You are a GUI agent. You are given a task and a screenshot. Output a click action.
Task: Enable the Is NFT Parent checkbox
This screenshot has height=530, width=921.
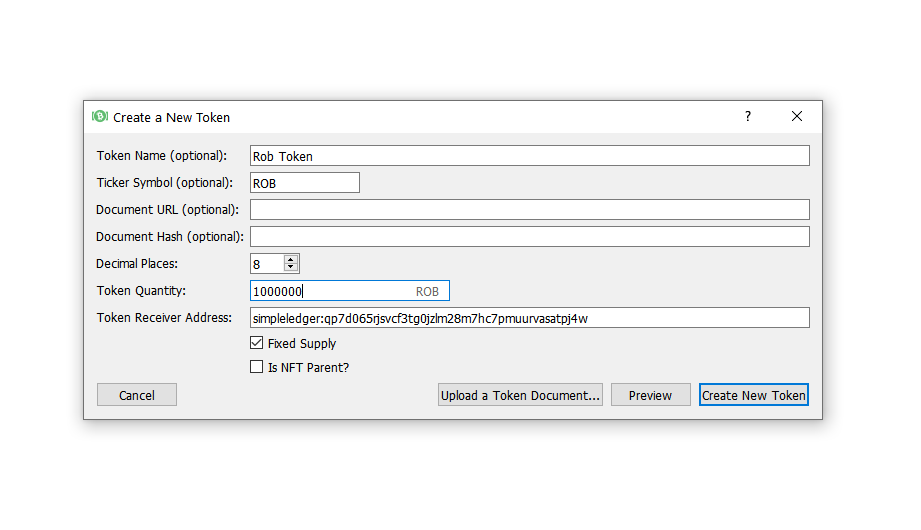pos(257,367)
